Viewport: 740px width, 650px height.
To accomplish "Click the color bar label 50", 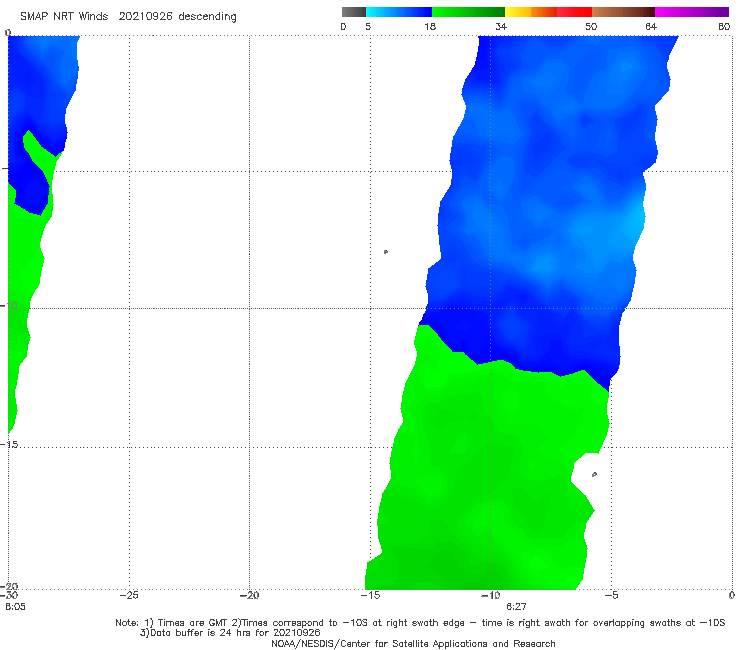I will 591,26.
